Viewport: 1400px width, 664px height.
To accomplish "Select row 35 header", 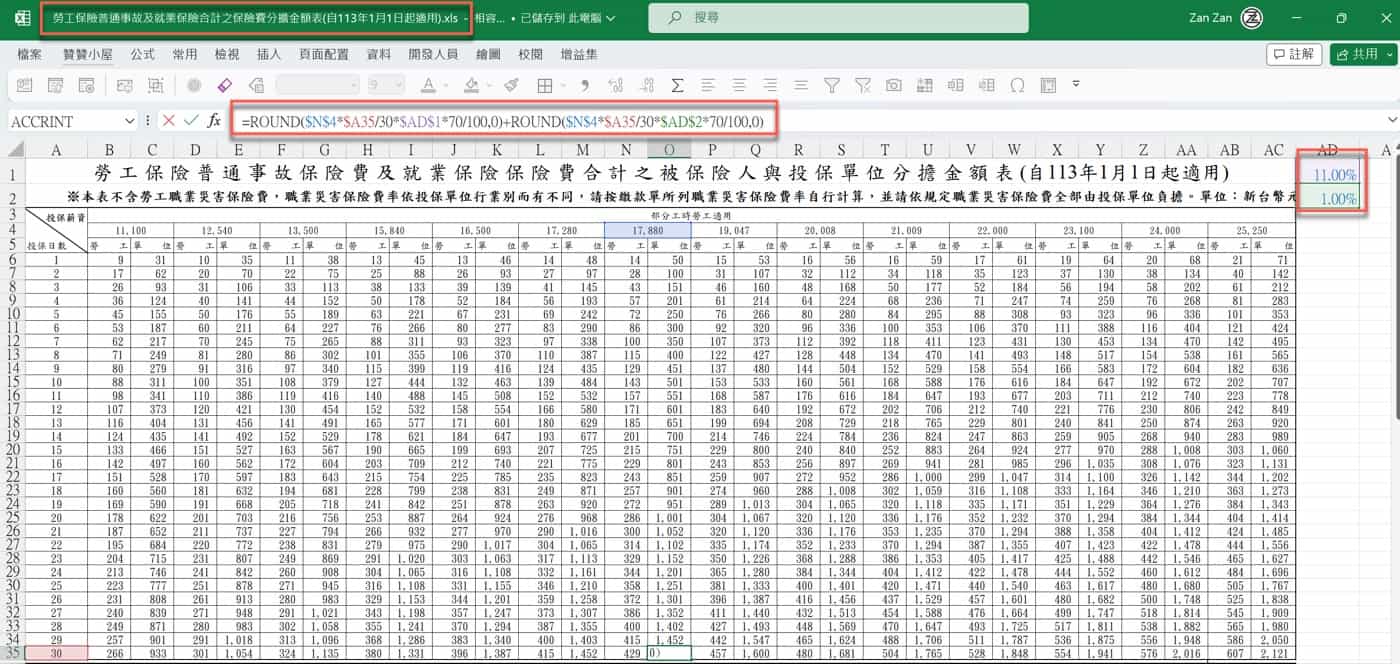I will coord(12,653).
